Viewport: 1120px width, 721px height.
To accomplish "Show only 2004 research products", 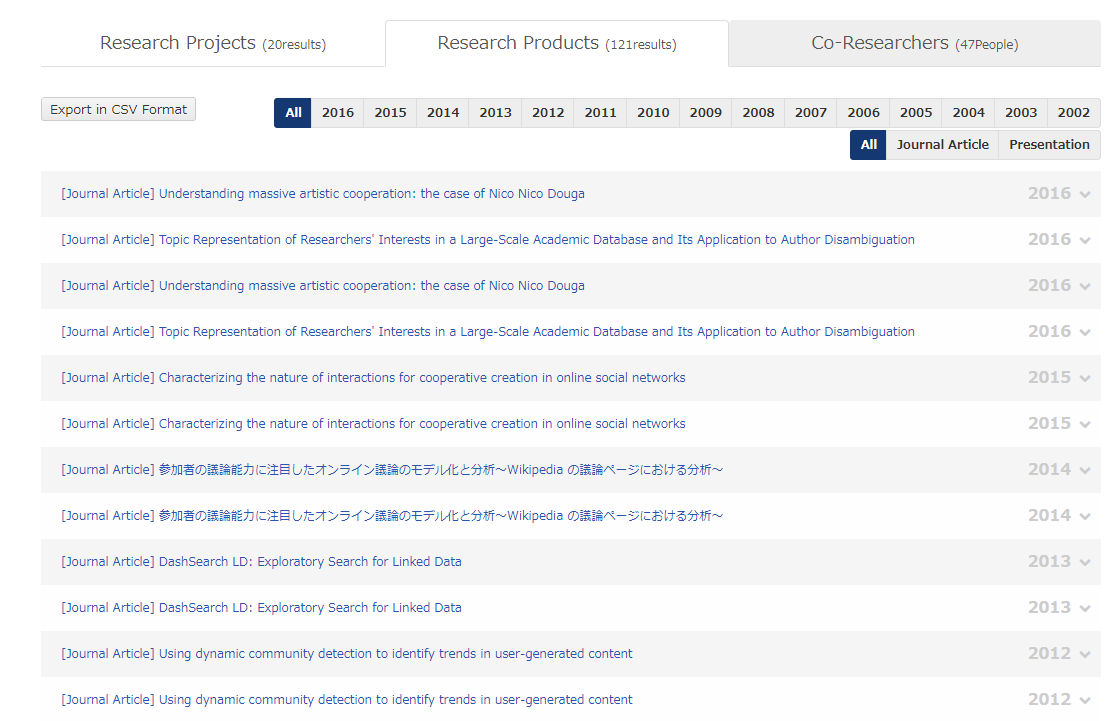I will pos(968,113).
